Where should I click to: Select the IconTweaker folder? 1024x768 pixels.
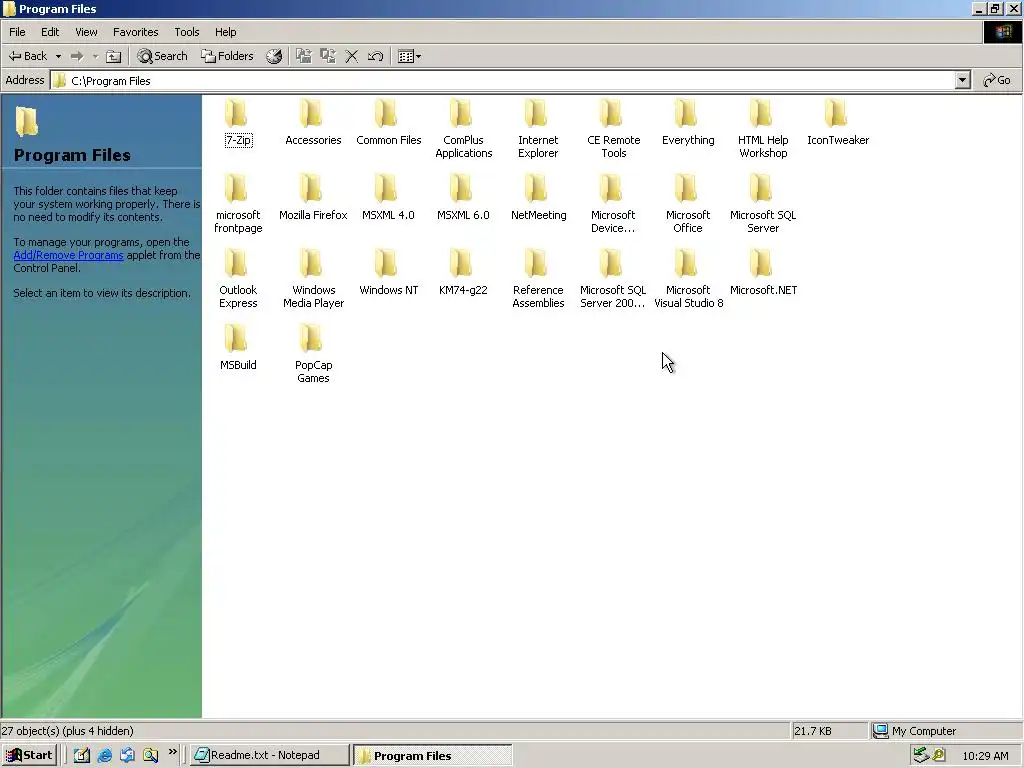pos(837,121)
